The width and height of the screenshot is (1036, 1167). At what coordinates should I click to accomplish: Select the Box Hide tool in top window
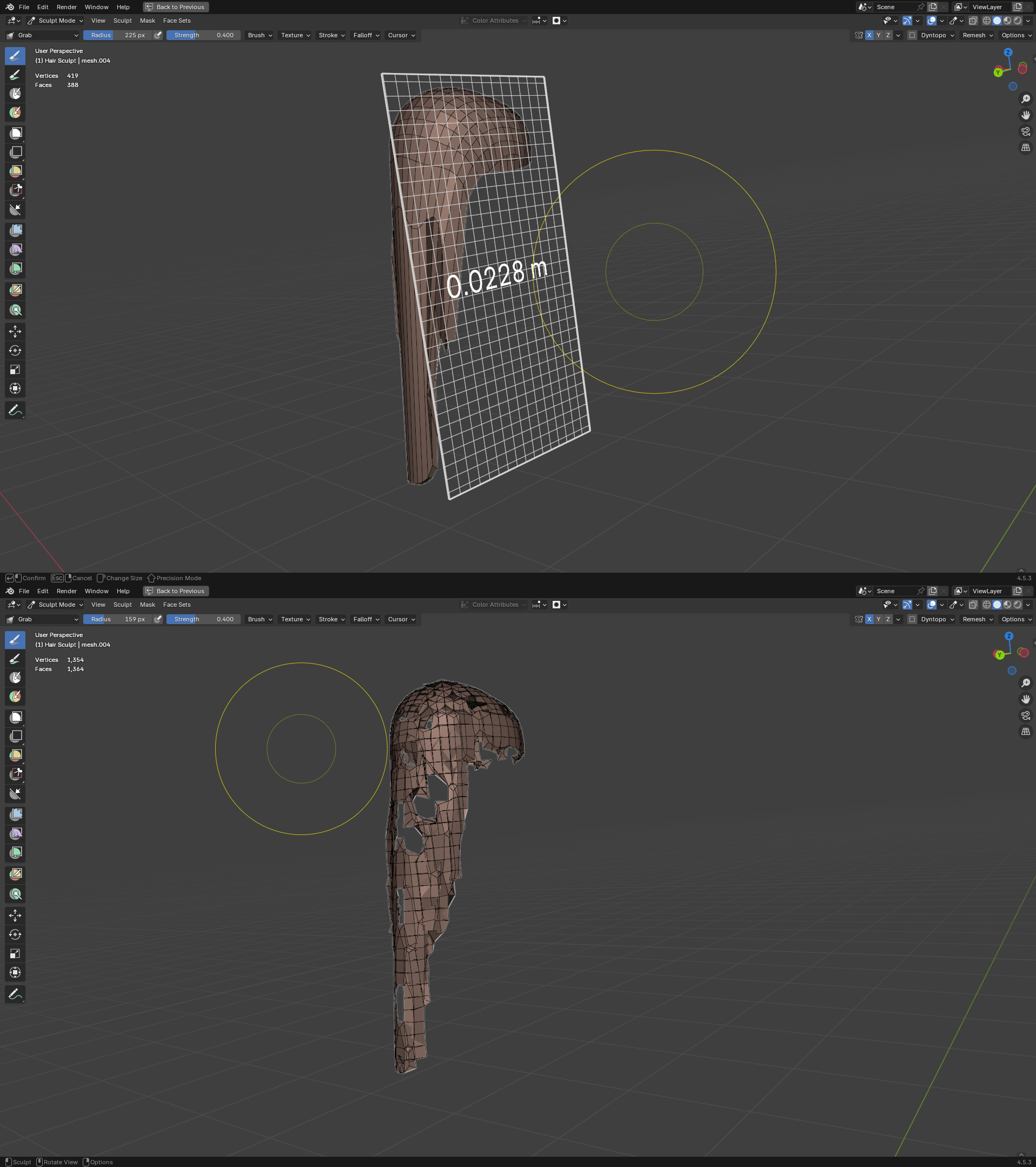click(16, 152)
